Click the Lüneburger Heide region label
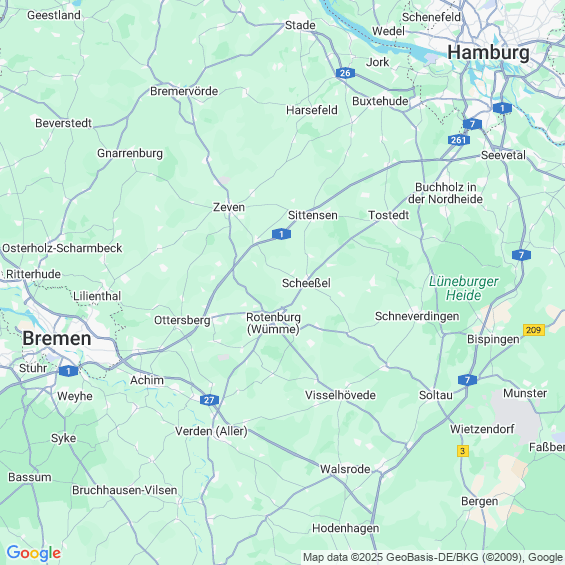The height and width of the screenshot is (565, 565). point(463,288)
